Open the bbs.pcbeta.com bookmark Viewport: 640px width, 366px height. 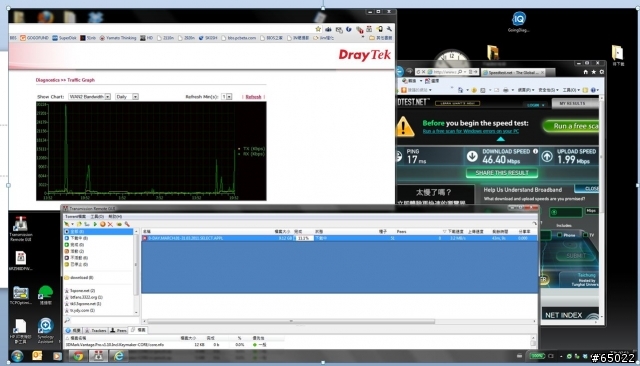[239, 38]
